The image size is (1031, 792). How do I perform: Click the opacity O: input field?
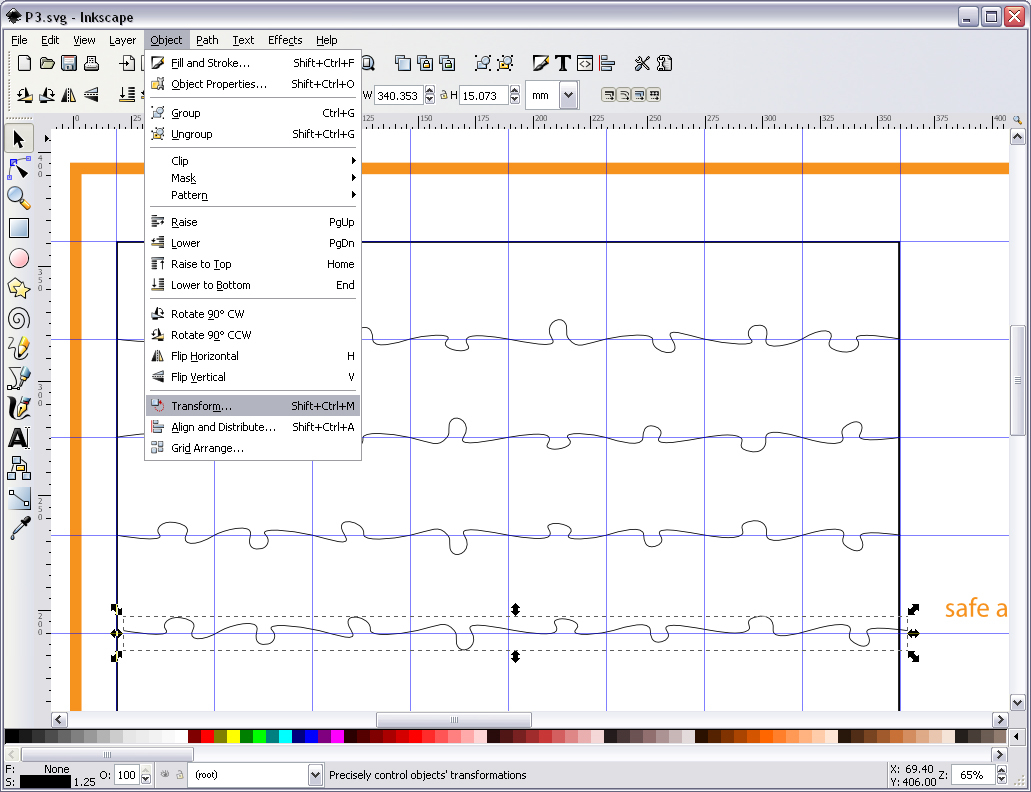point(127,775)
